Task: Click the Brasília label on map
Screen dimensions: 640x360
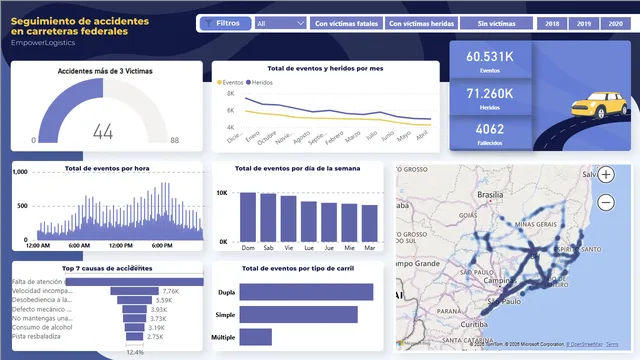Action: 490,195
